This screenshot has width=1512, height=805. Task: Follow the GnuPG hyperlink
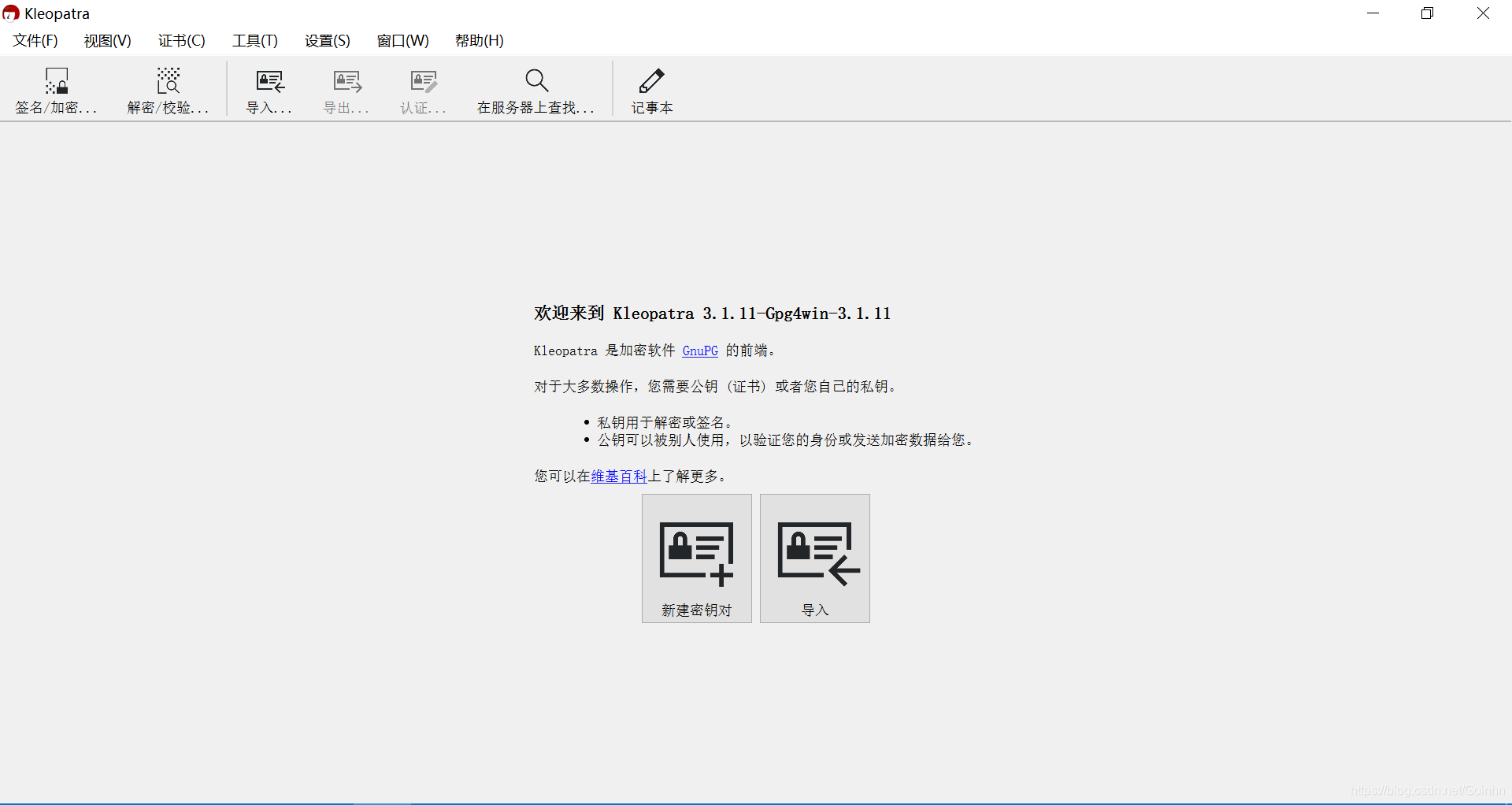click(x=700, y=351)
